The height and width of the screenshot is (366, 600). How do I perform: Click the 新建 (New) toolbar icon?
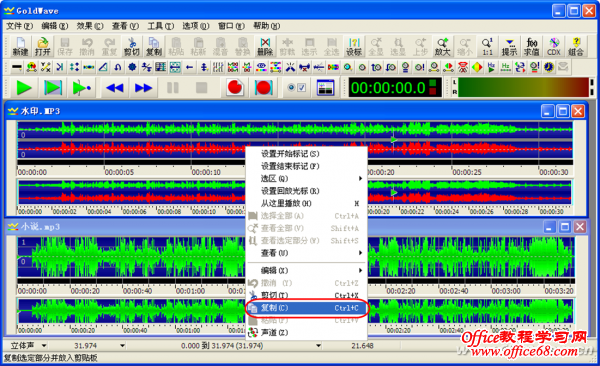coord(20,47)
